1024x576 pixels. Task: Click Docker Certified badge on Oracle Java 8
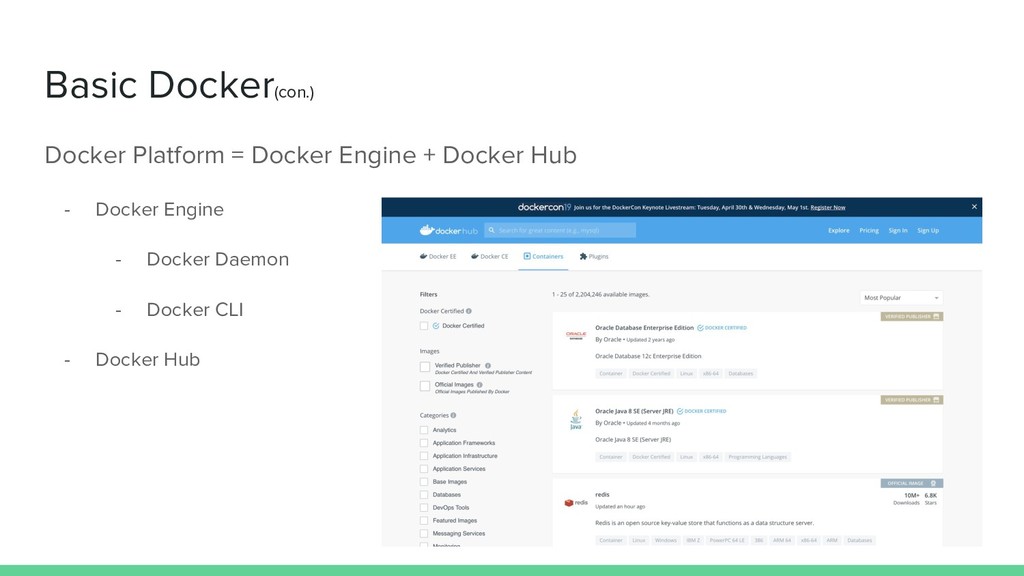point(701,411)
